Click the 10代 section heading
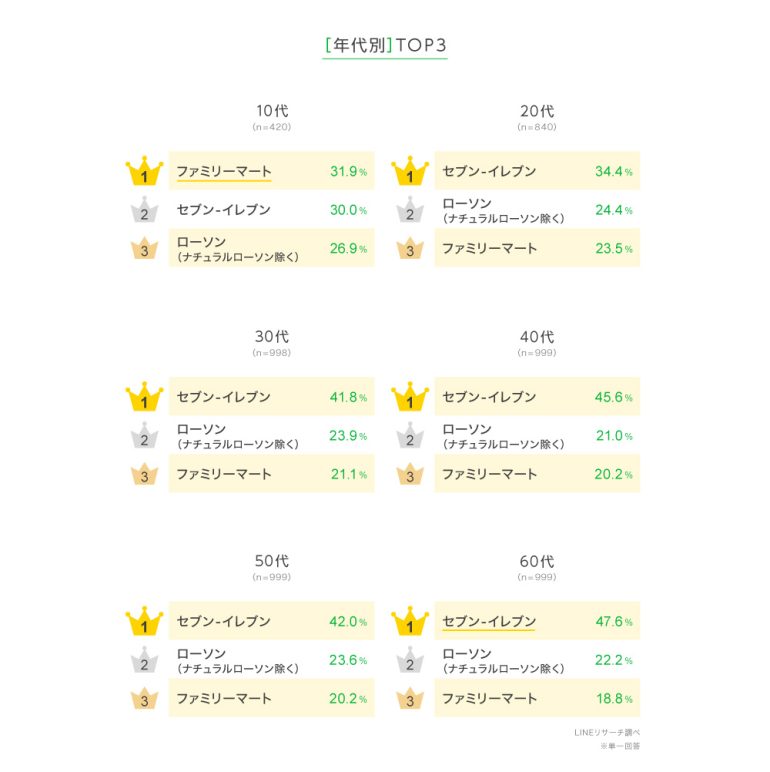 tap(272, 111)
